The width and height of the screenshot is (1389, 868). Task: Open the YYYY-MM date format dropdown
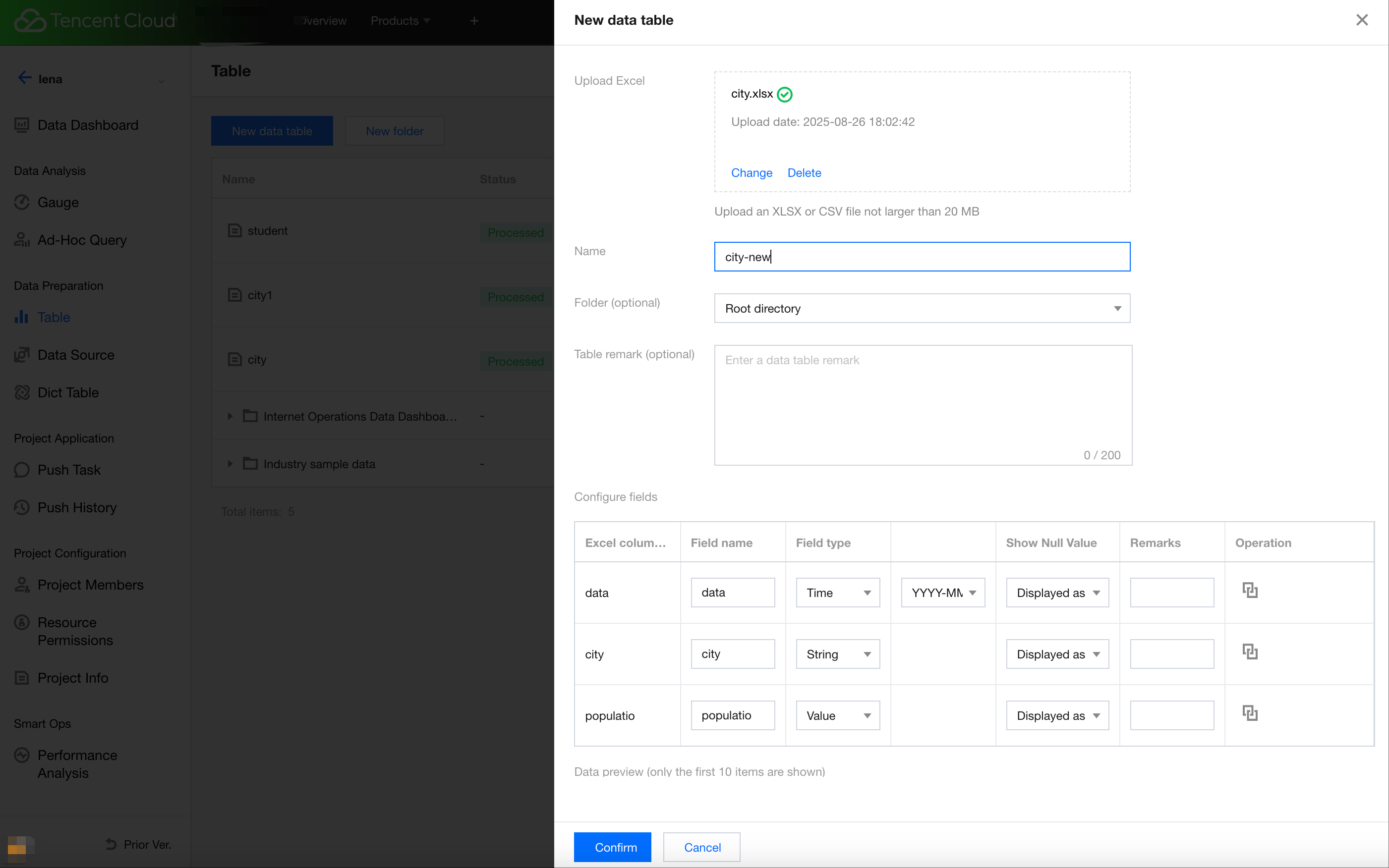pyautogui.click(x=943, y=593)
